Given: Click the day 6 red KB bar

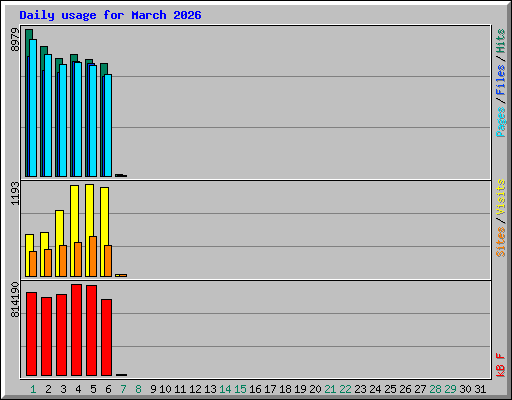Looking at the screenshot, I should tap(106, 337).
